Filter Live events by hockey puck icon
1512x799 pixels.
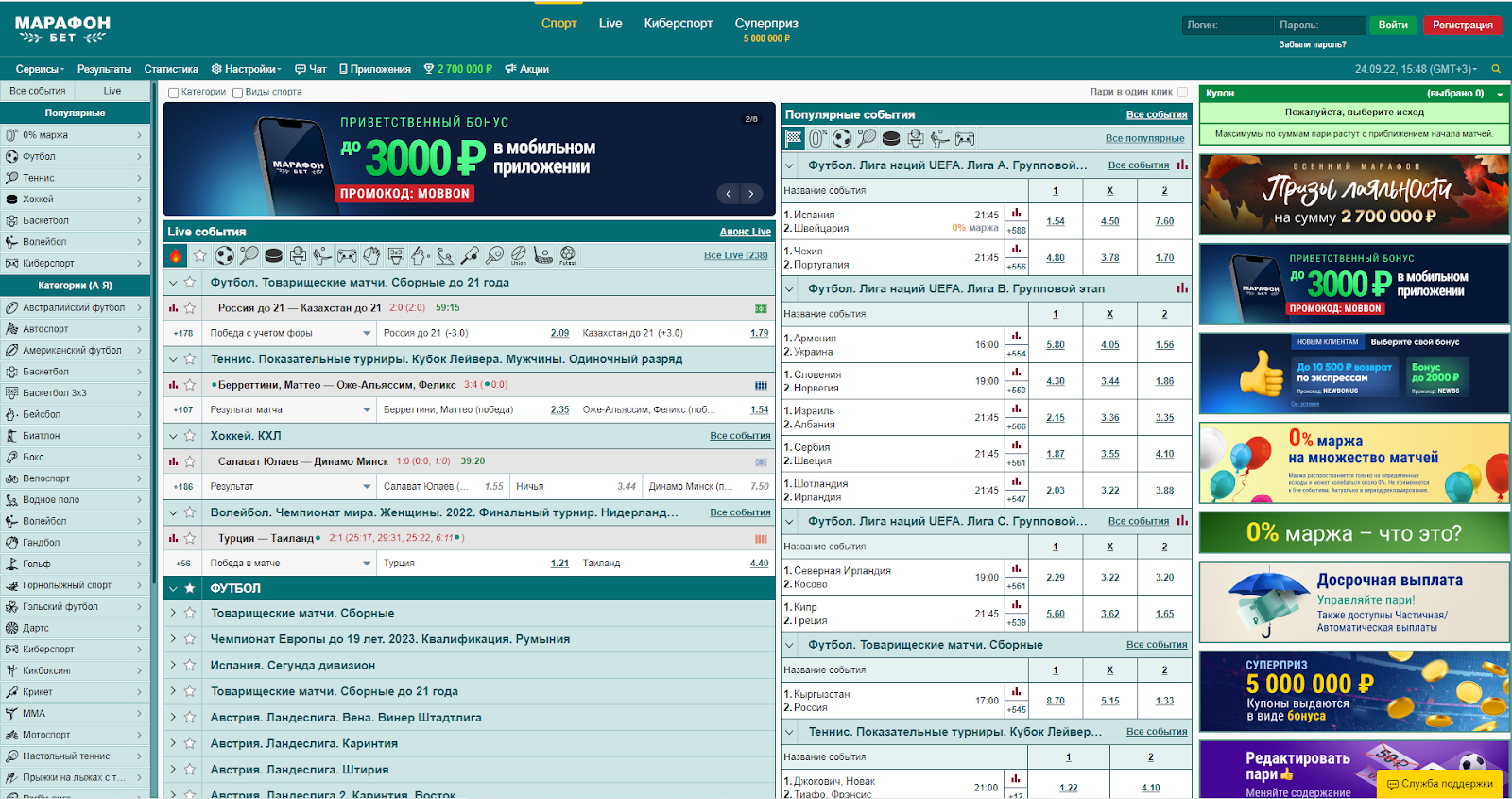273,255
